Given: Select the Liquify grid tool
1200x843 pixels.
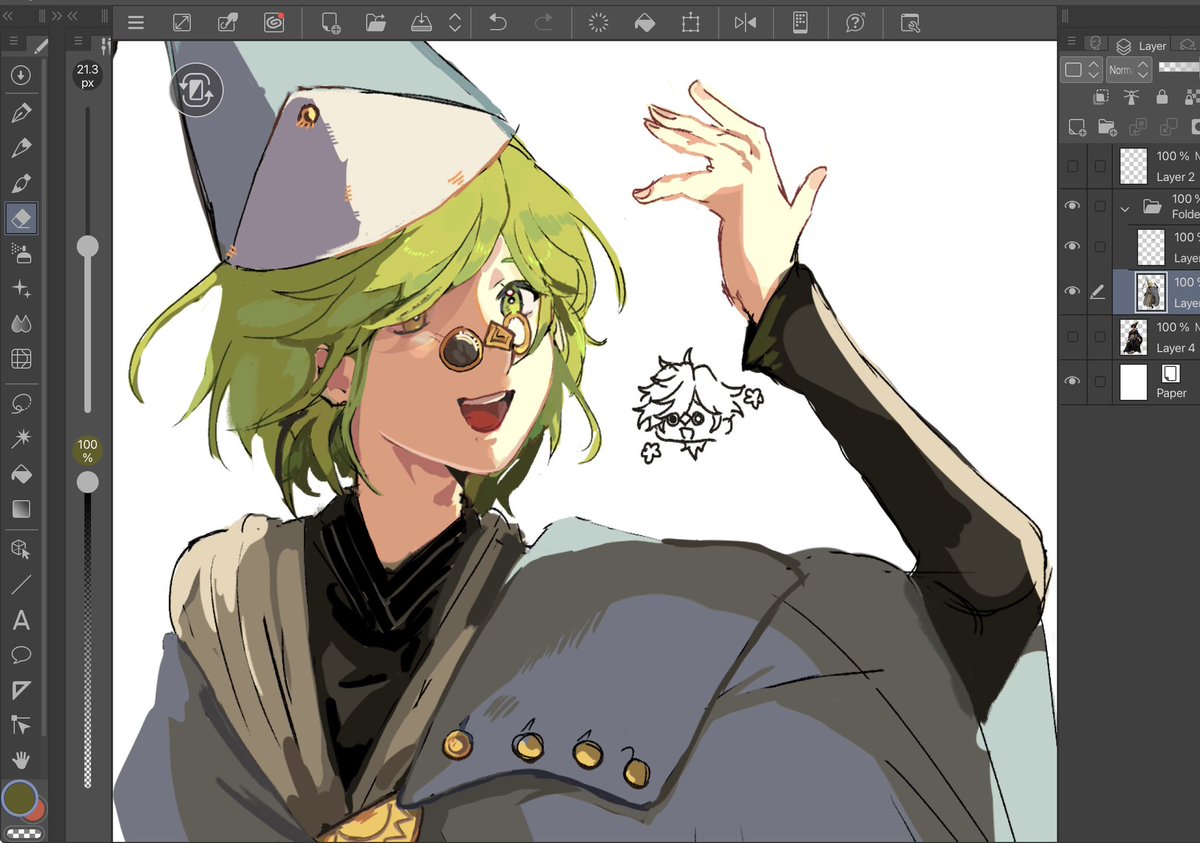Looking at the screenshot, I should (20, 358).
